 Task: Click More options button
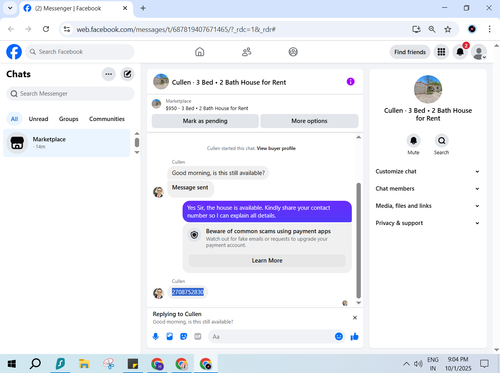click(x=309, y=121)
